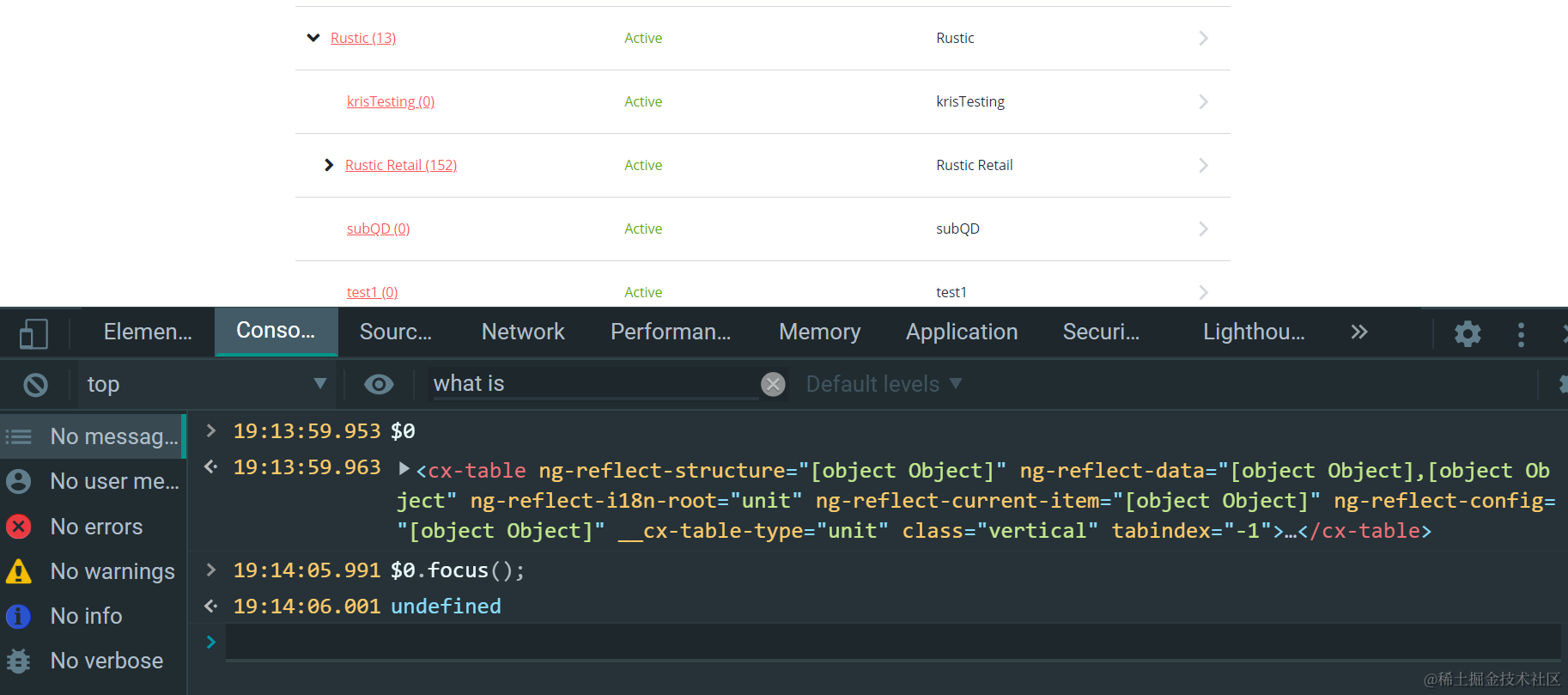Click the console filter input field
Screen dimensions: 1568x695
click(x=593, y=384)
